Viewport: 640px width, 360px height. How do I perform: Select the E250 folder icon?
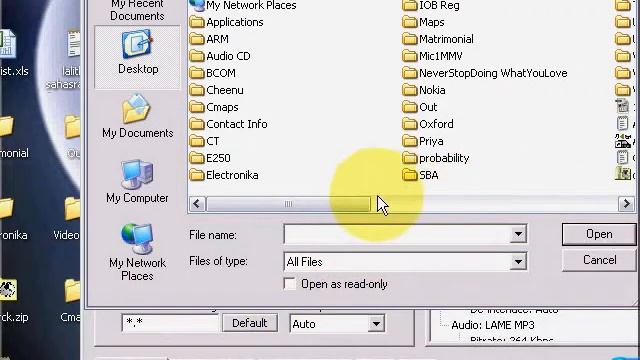tap(197, 158)
